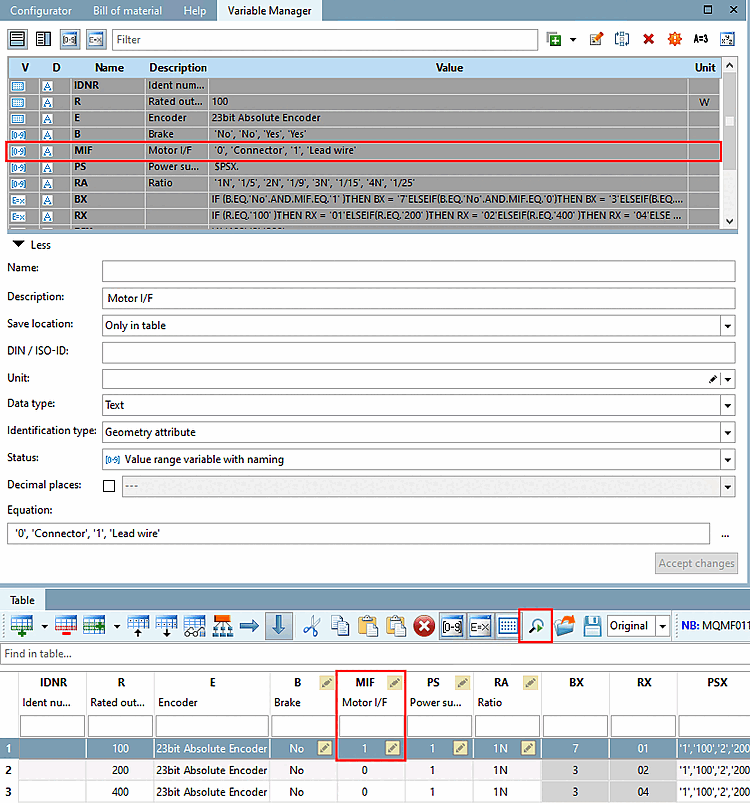
Task: Click the Filter input field
Action: tap(325, 39)
